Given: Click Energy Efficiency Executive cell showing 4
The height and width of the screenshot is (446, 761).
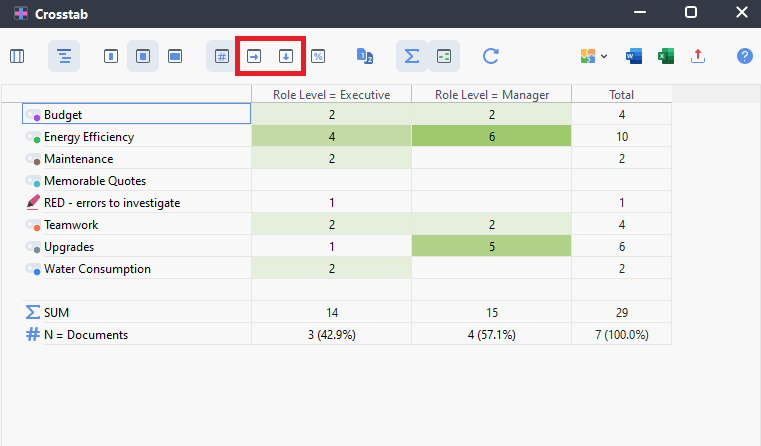Looking at the screenshot, I should pos(331,137).
